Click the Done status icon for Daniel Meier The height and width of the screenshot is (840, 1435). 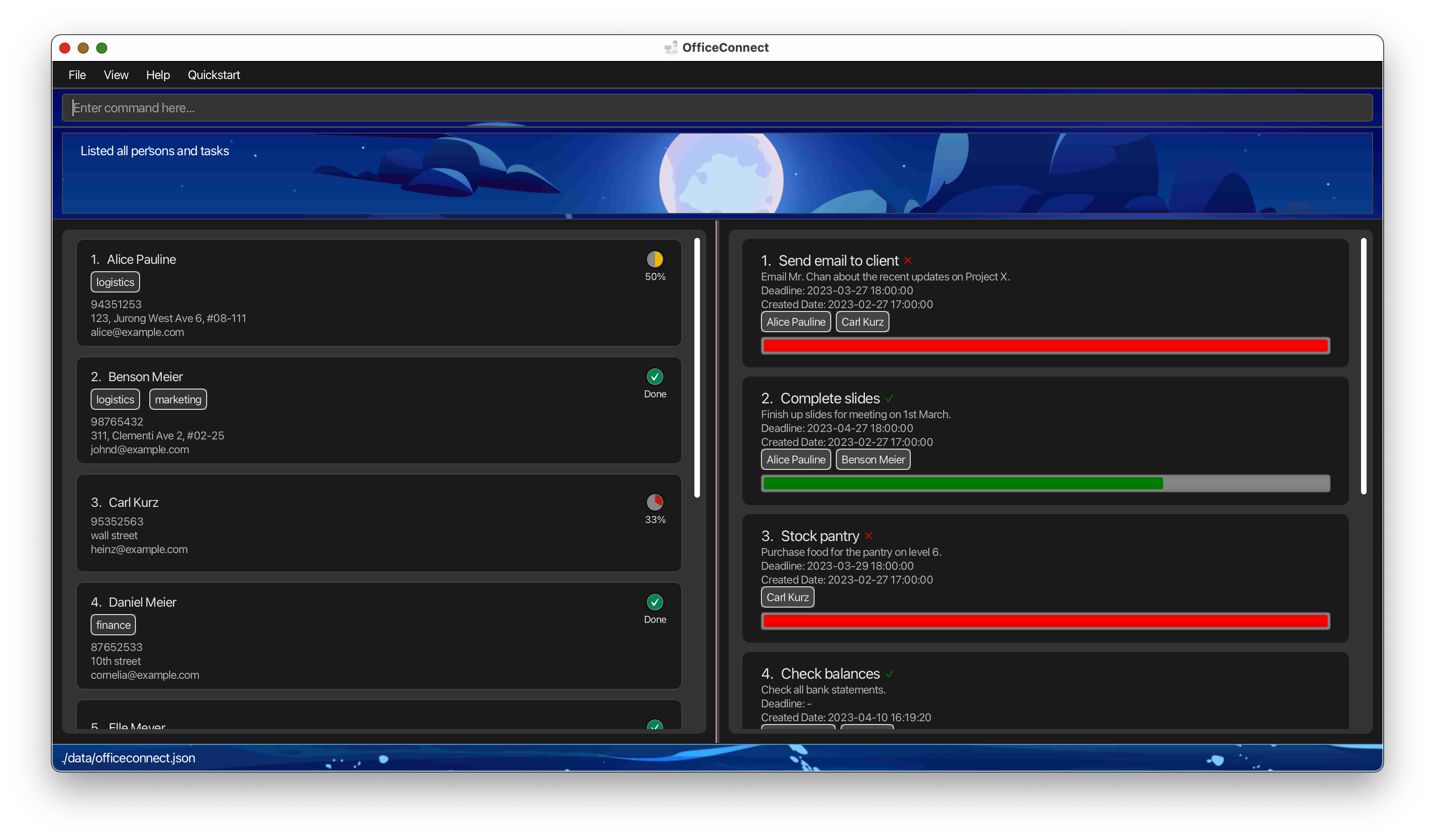(x=655, y=602)
